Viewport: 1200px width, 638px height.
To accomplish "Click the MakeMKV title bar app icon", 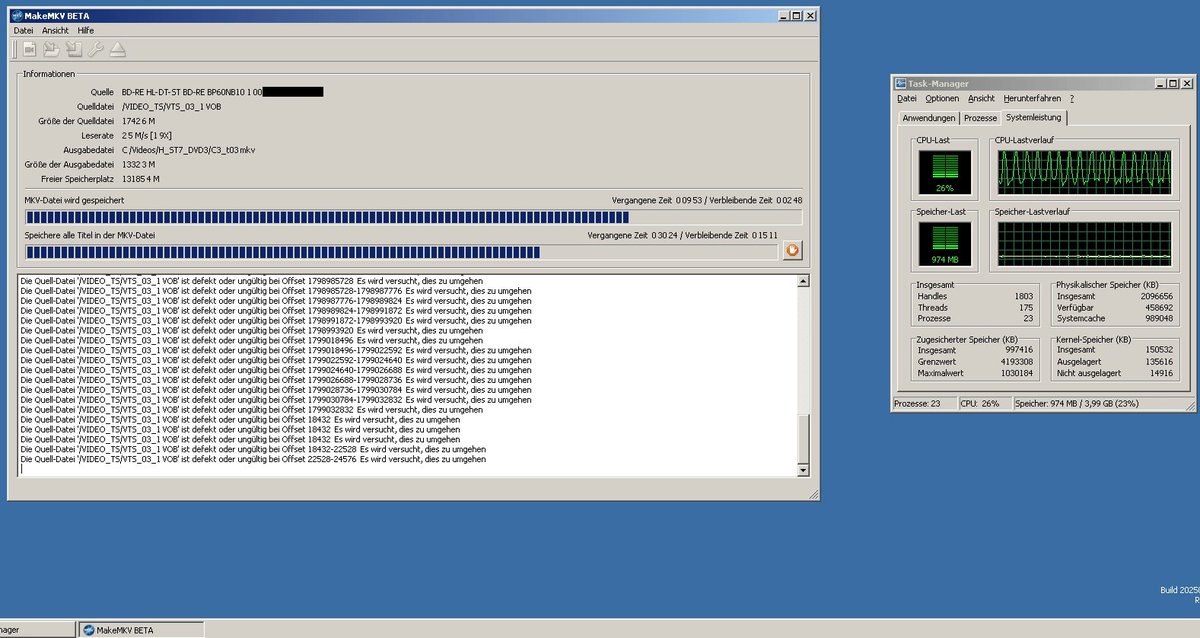I will [x=19, y=15].
